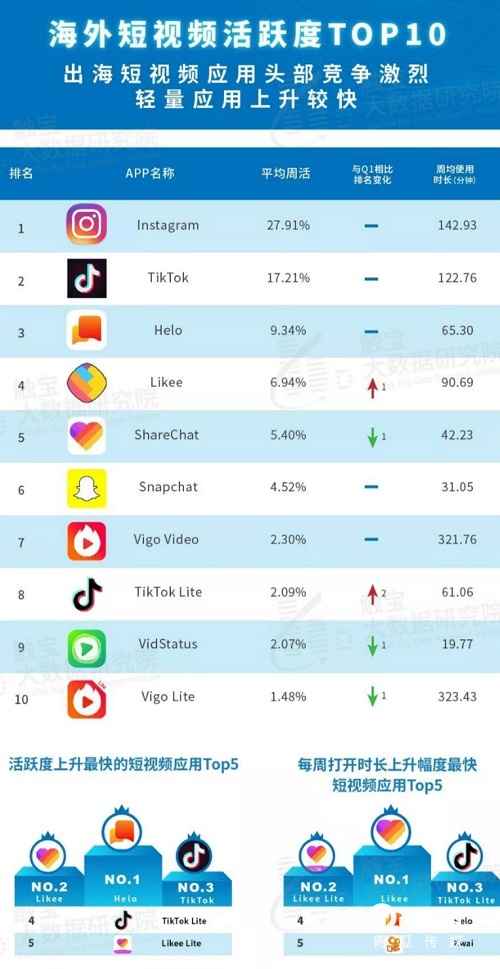The height and width of the screenshot is (969, 500).
Task: Click the yellow Snapchat ghost icon
Action: point(87,488)
